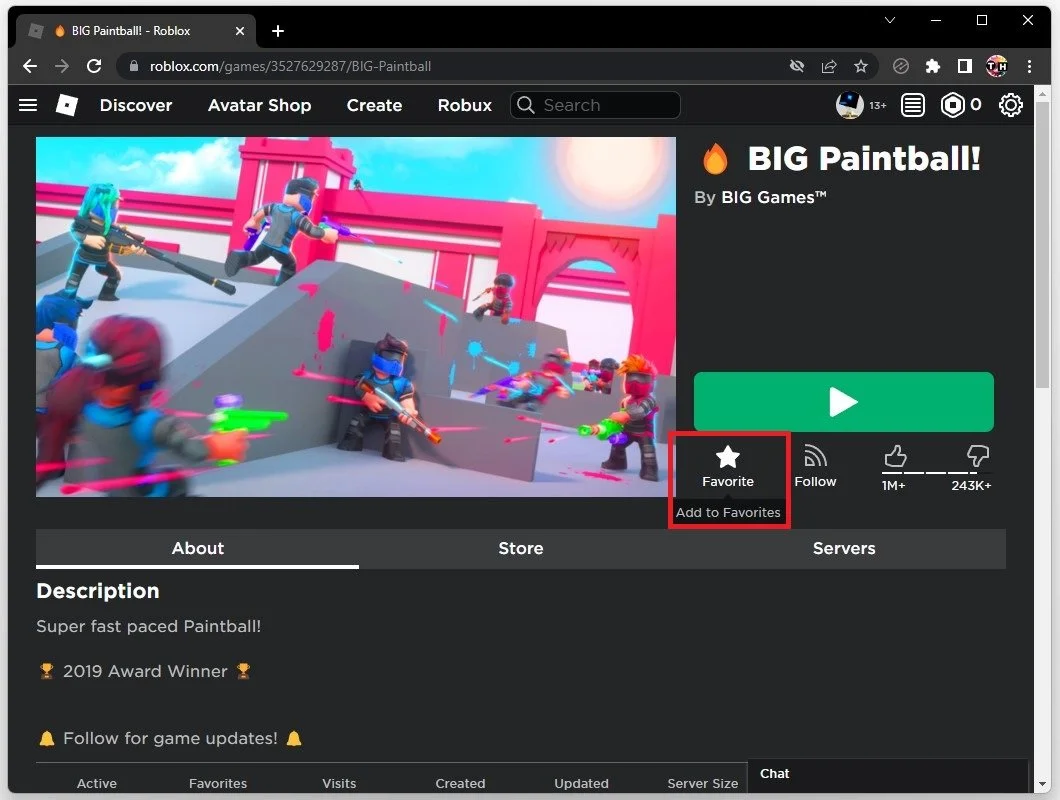Open the Create menu item

(x=375, y=105)
